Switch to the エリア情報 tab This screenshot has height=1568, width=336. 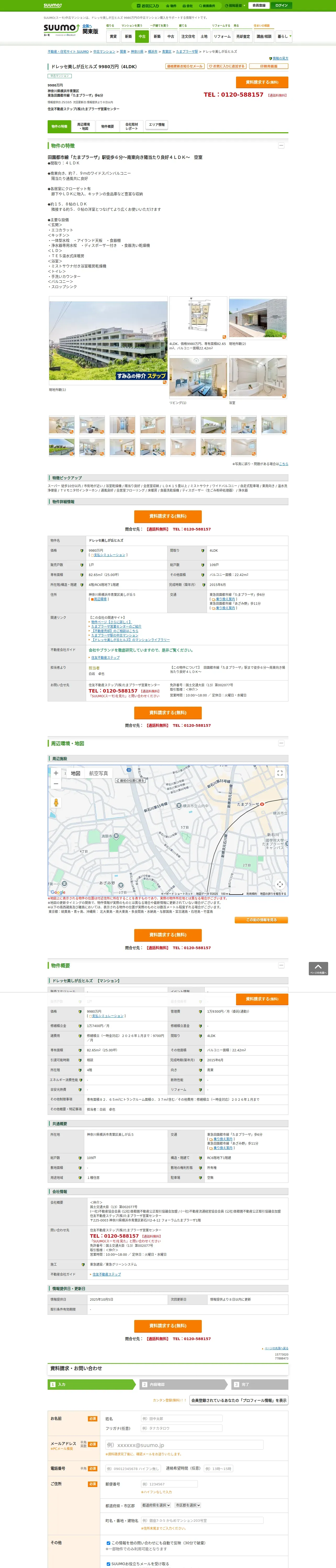(x=157, y=125)
